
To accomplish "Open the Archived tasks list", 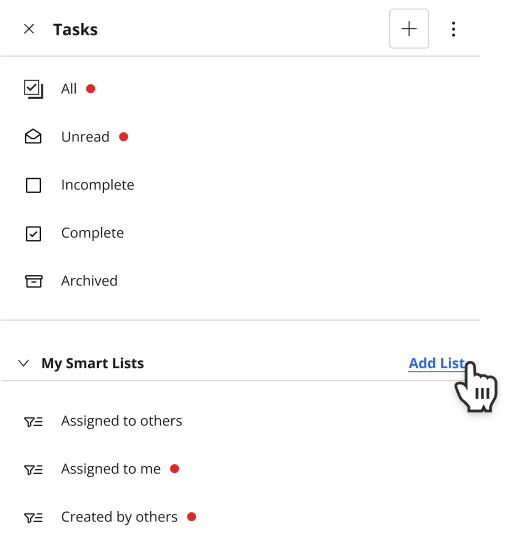I will click(x=89, y=281).
